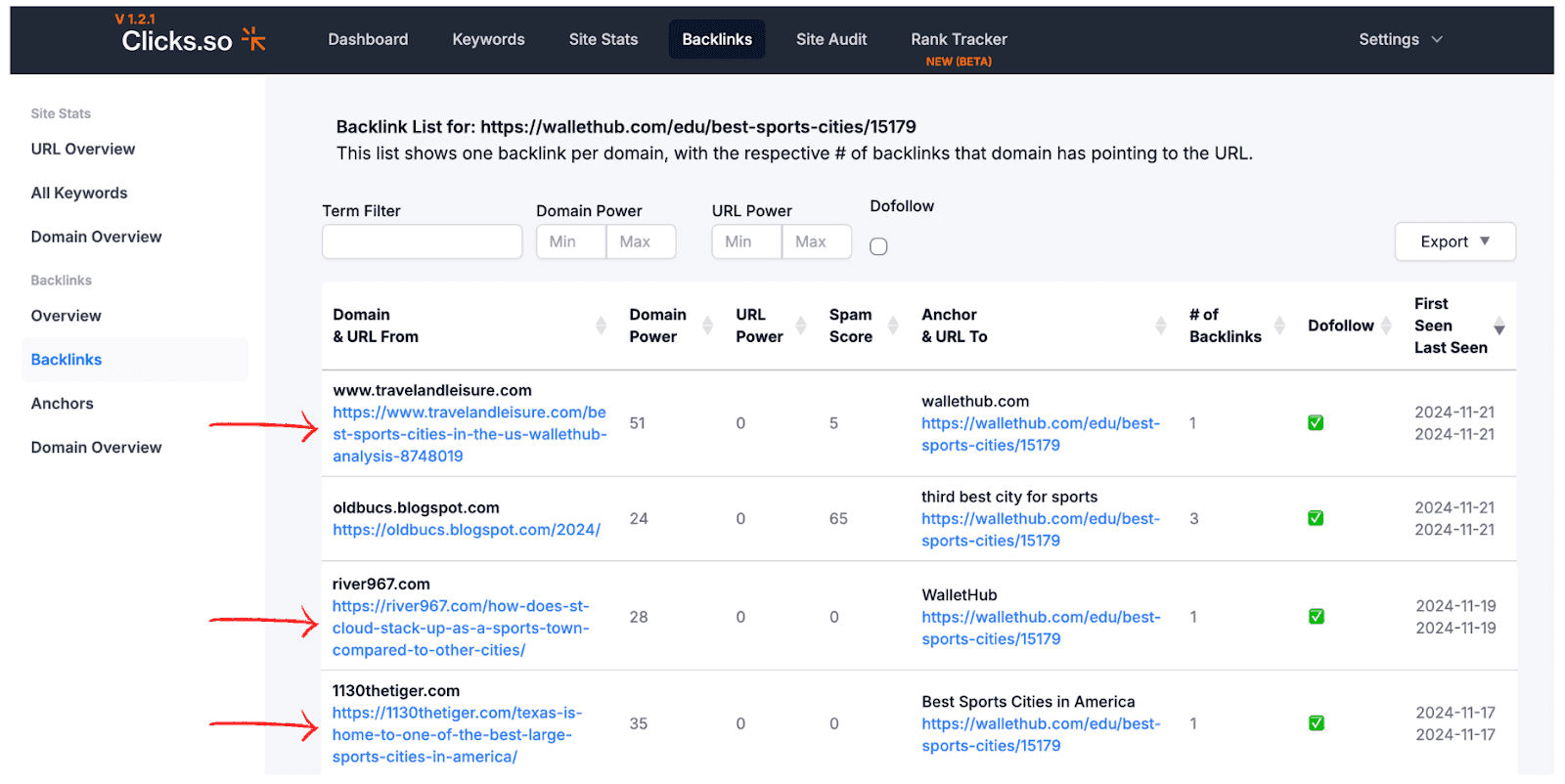Click dofollow checkmark in river967 row

pyautogui.click(x=1317, y=617)
